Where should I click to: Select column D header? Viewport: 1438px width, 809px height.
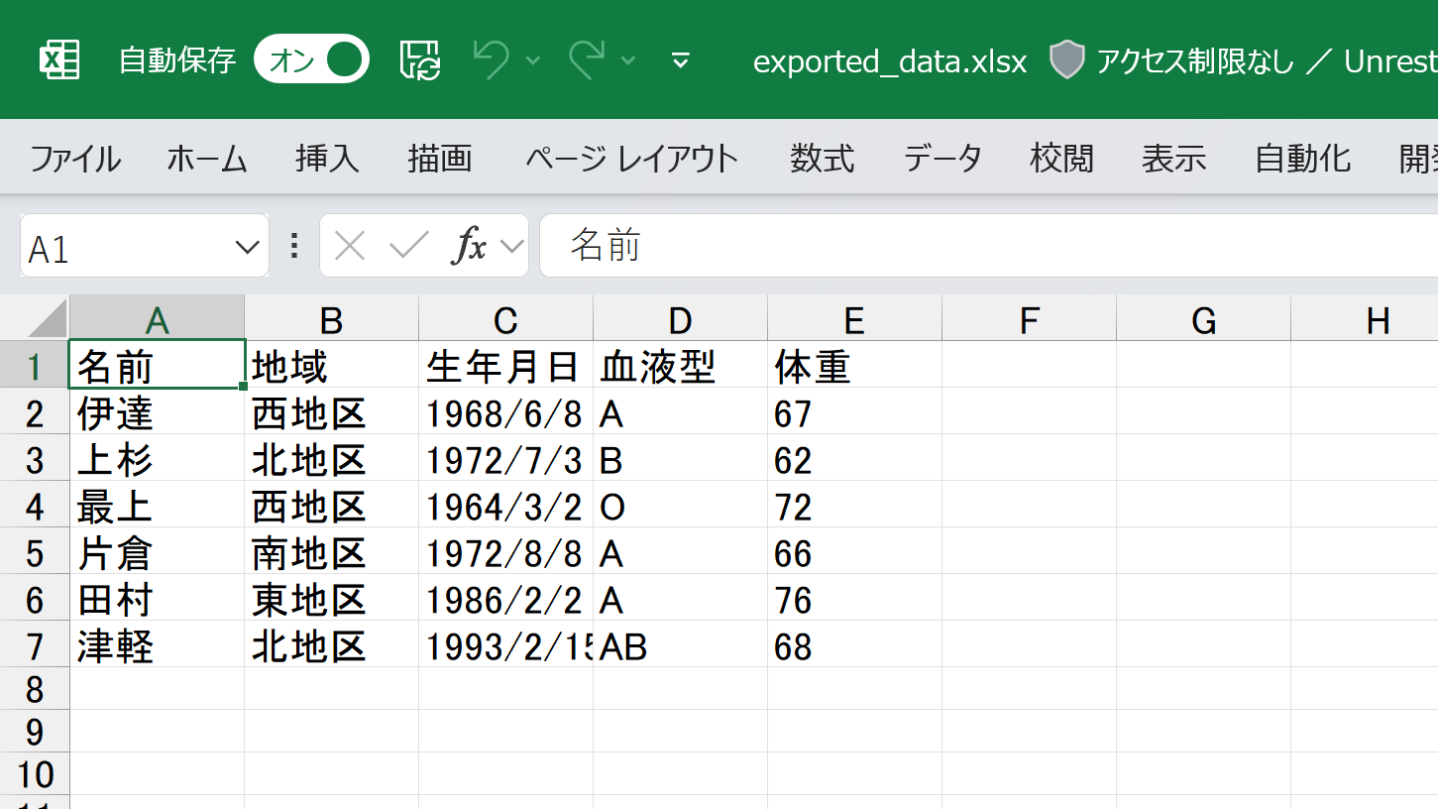pyautogui.click(x=680, y=319)
